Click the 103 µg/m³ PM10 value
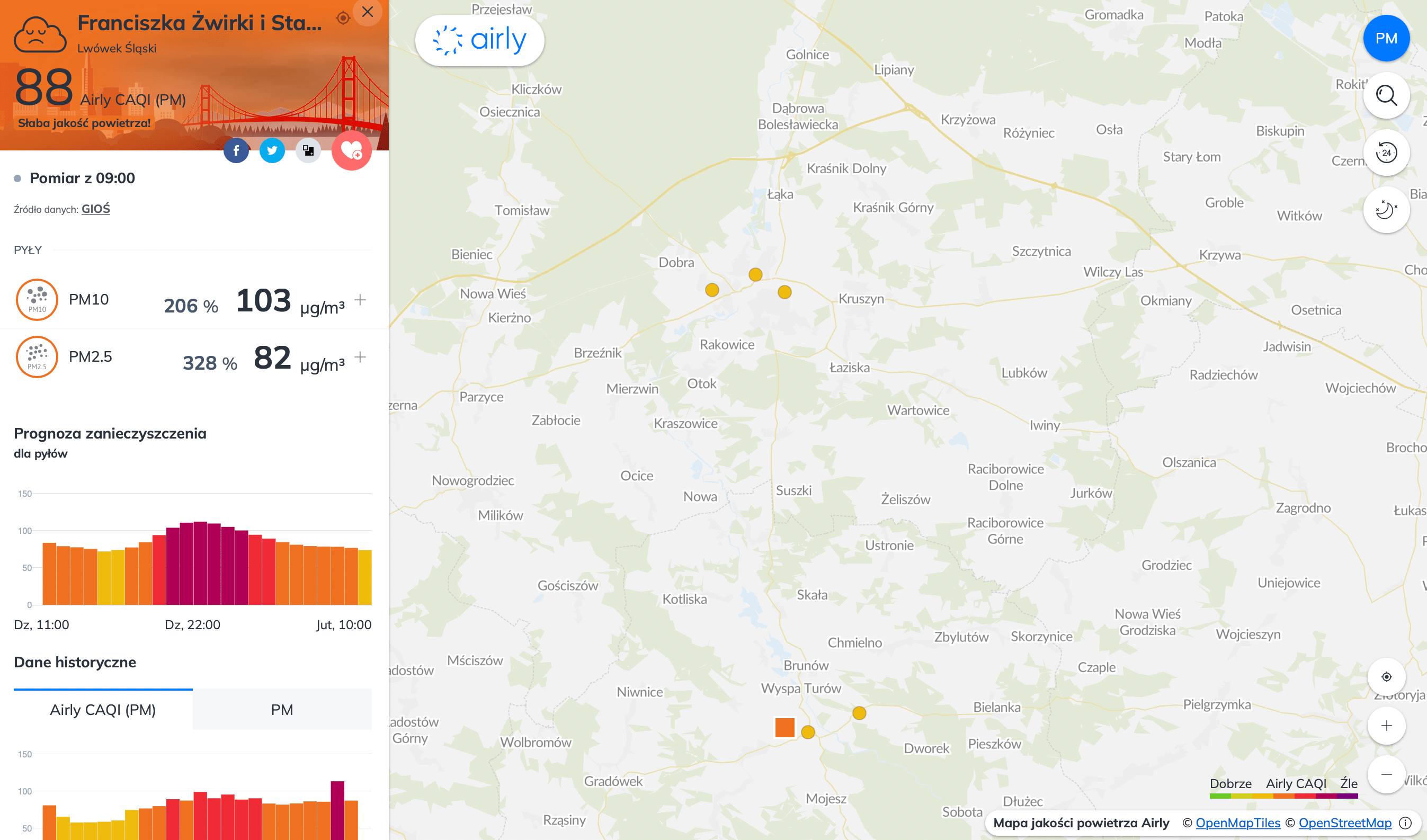 (x=290, y=300)
